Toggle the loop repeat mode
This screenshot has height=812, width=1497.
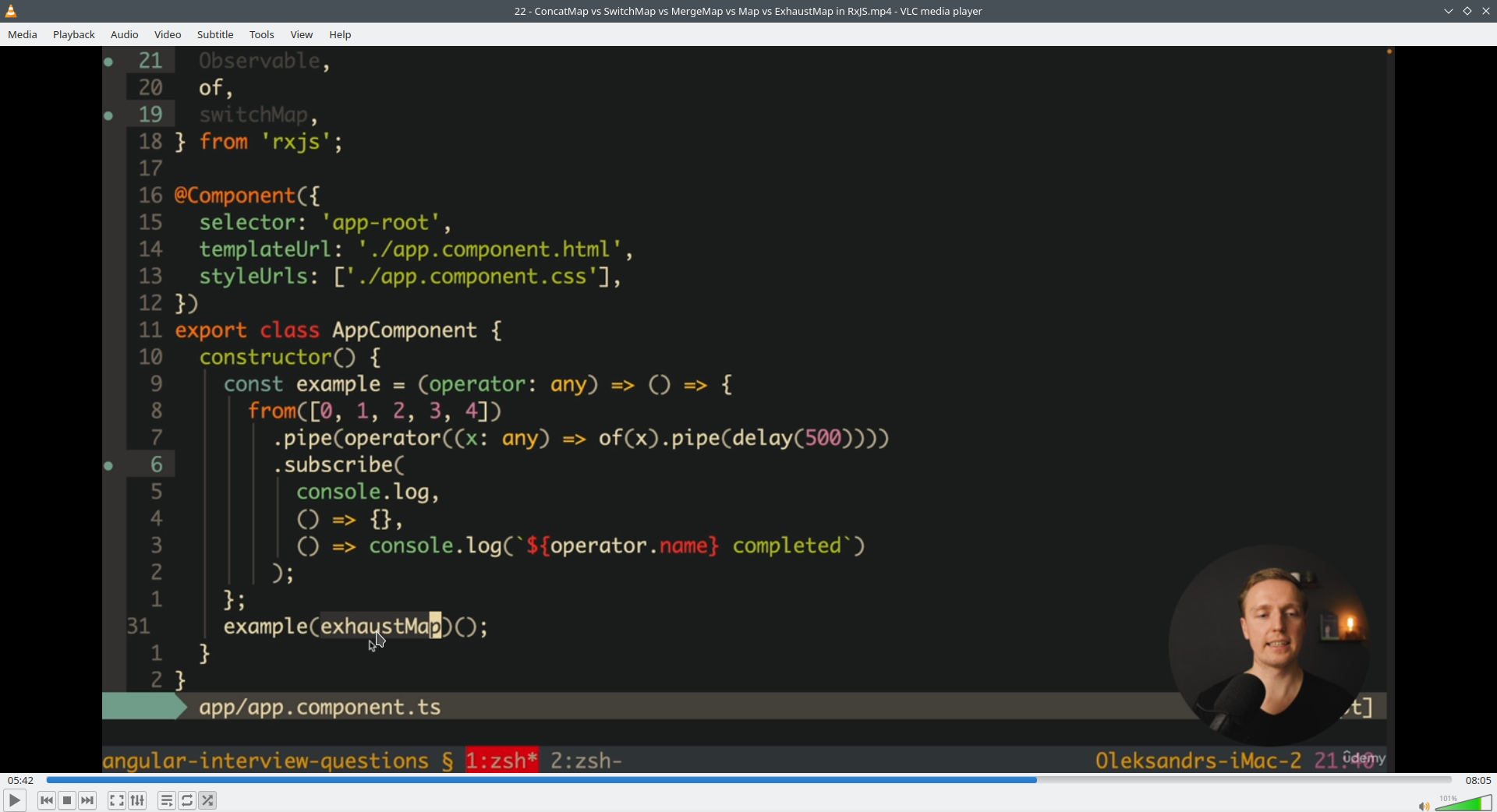tap(187, 800)
